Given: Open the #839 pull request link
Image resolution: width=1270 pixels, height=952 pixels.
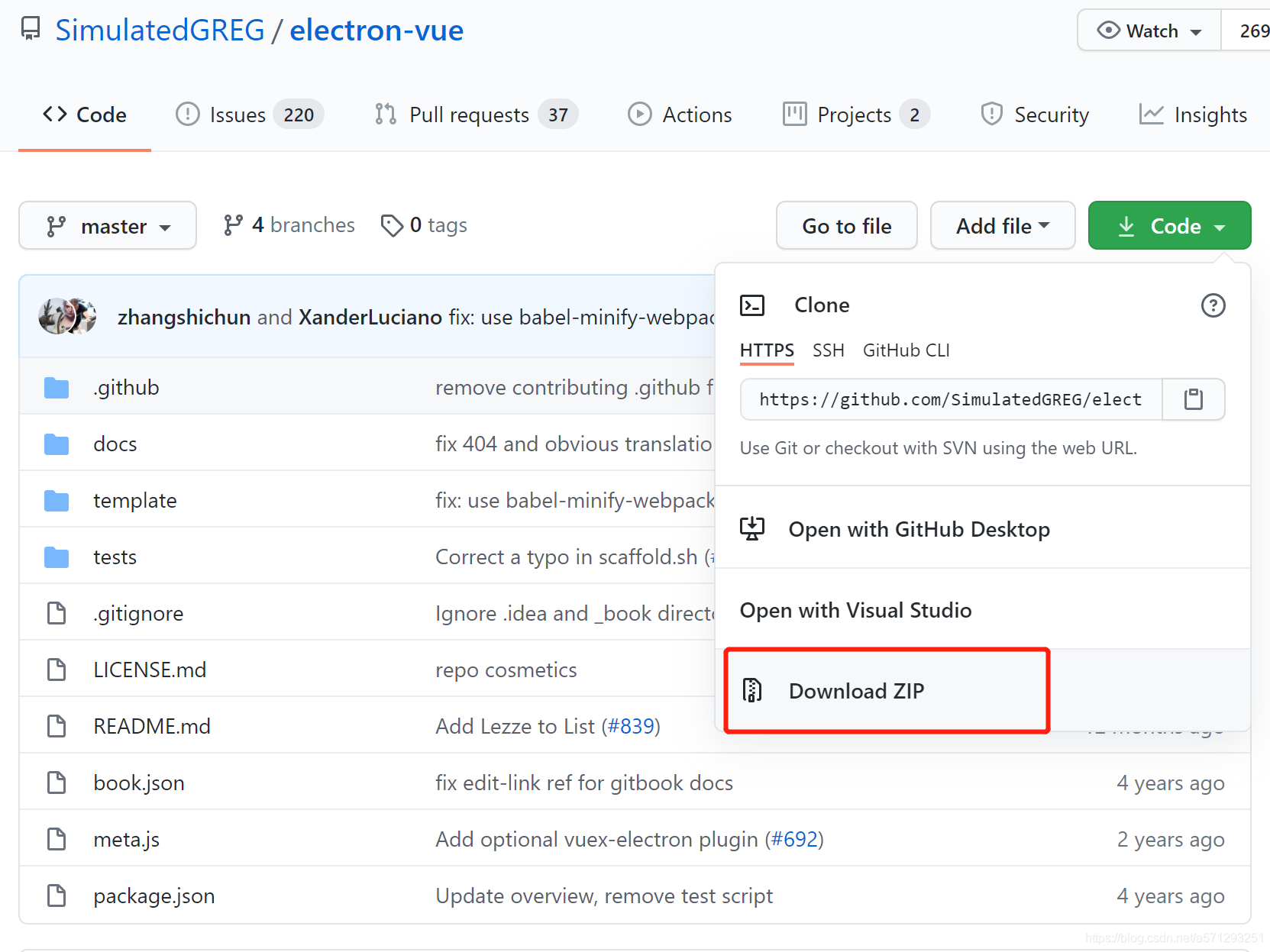Looking at the screenshot, I should pos(631,726).
